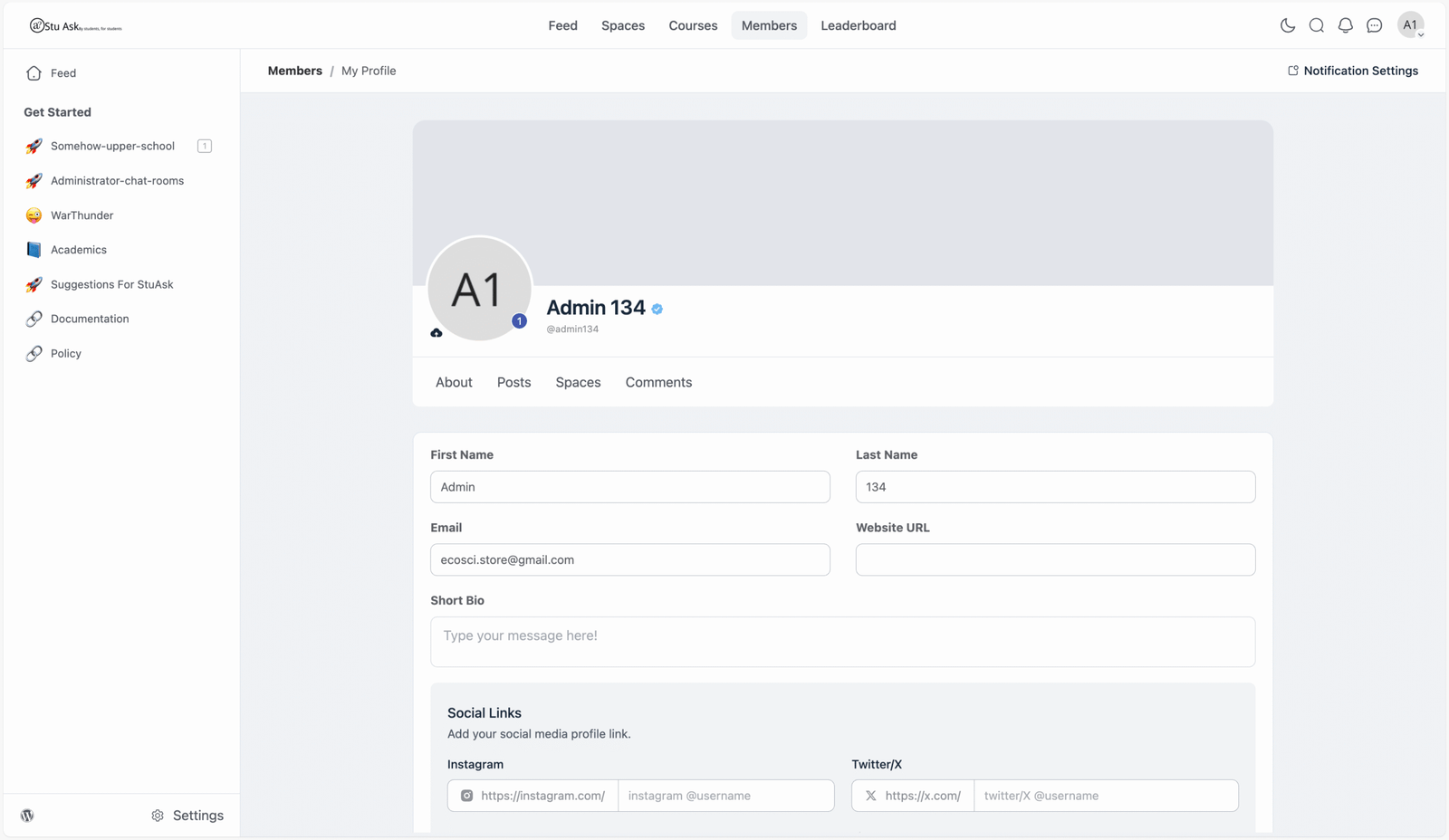Switch to the Posts profile tab
The height and width of the screenshot is (840, 1449).
(513, 382)
